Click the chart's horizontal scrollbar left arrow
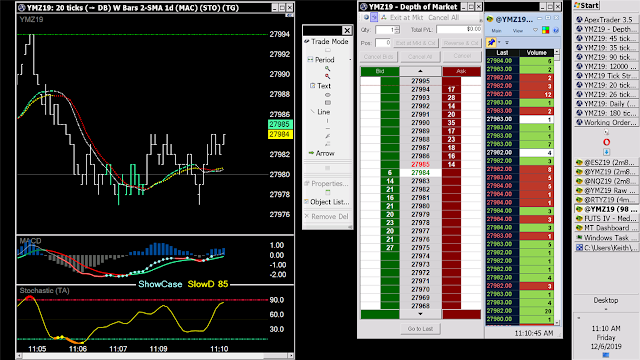 click(x=19, y=356)
